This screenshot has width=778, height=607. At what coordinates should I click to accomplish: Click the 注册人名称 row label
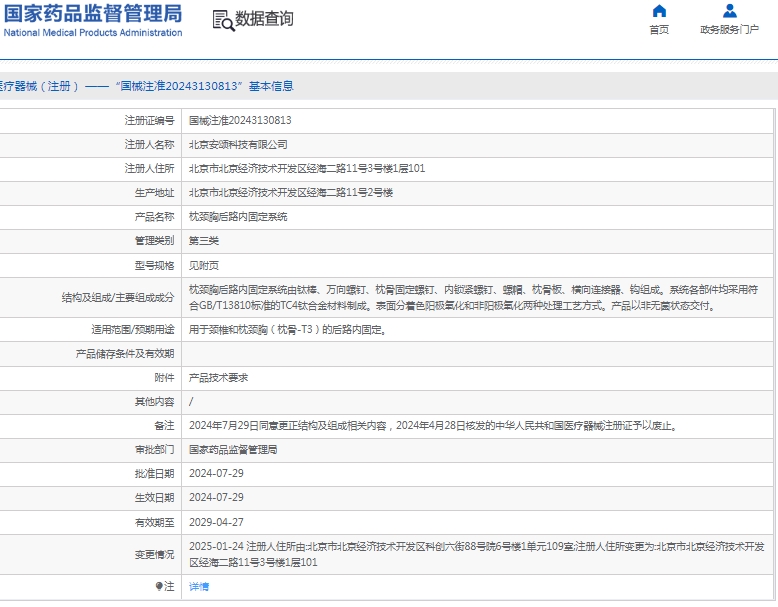click(149, 144)
